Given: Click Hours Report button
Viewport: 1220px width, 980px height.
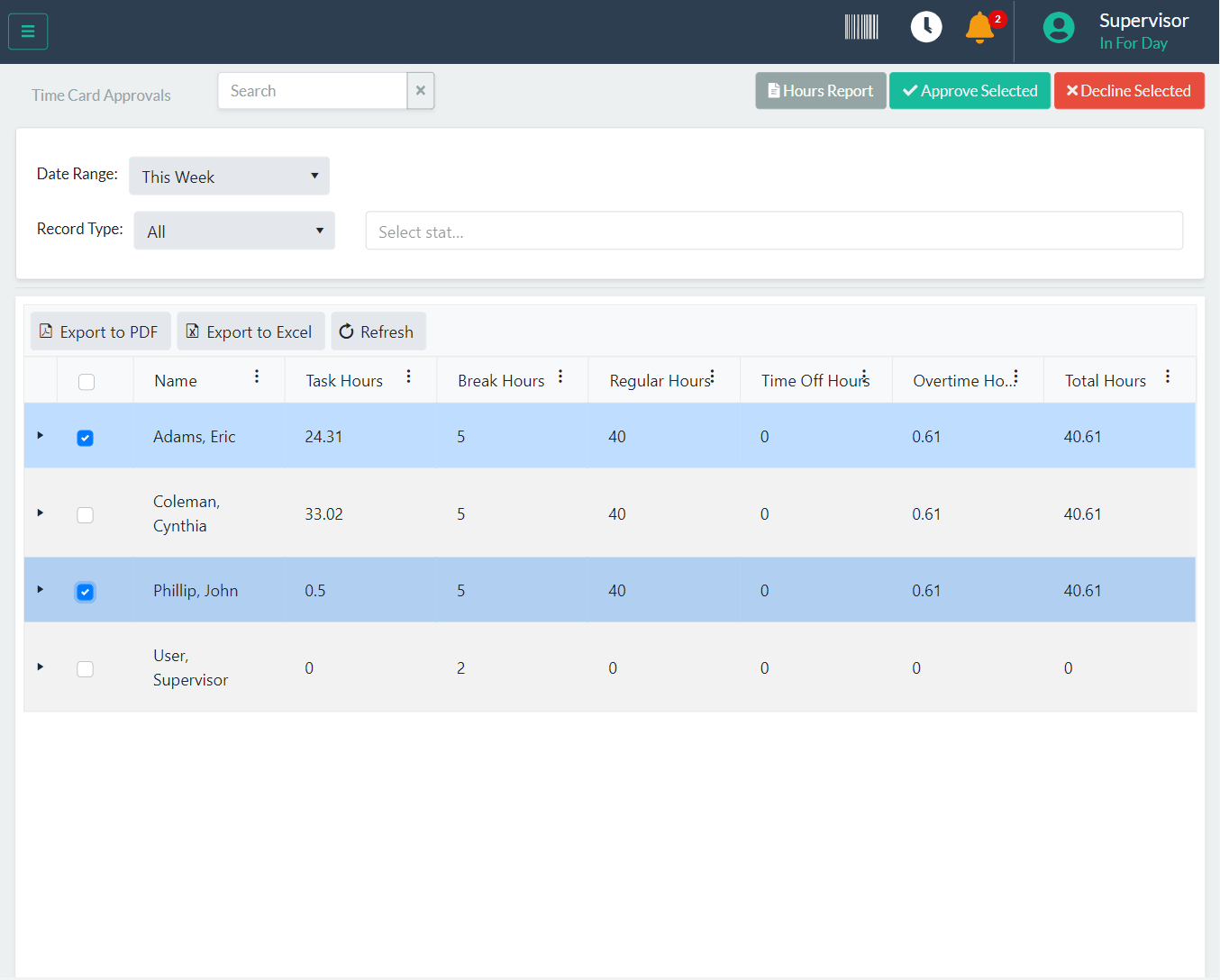Looking at the screenshot, I should pos(821,91).
